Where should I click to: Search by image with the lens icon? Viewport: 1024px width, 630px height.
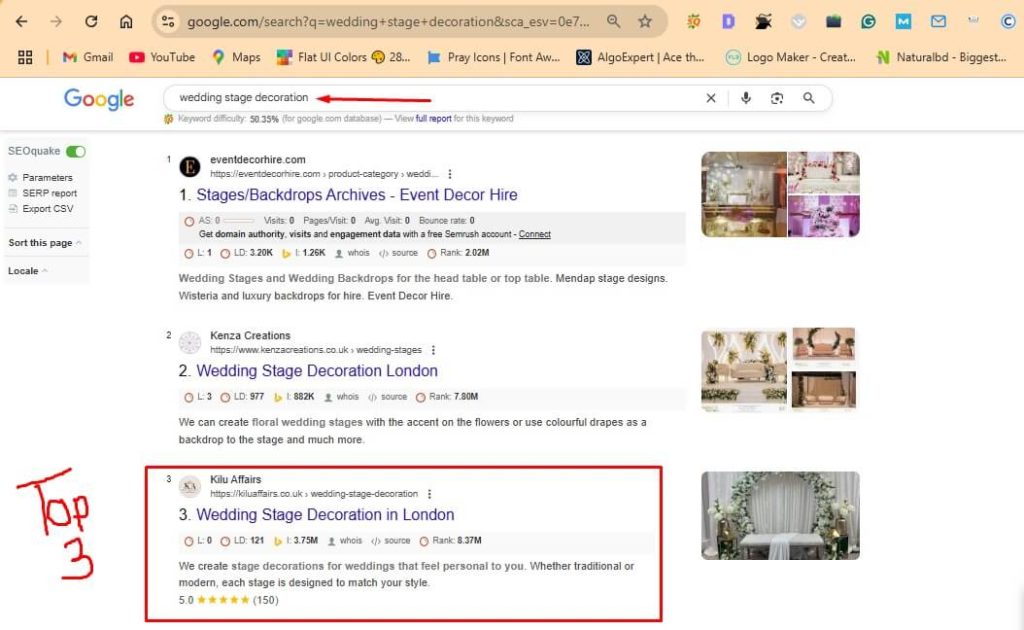pos(776,98)
